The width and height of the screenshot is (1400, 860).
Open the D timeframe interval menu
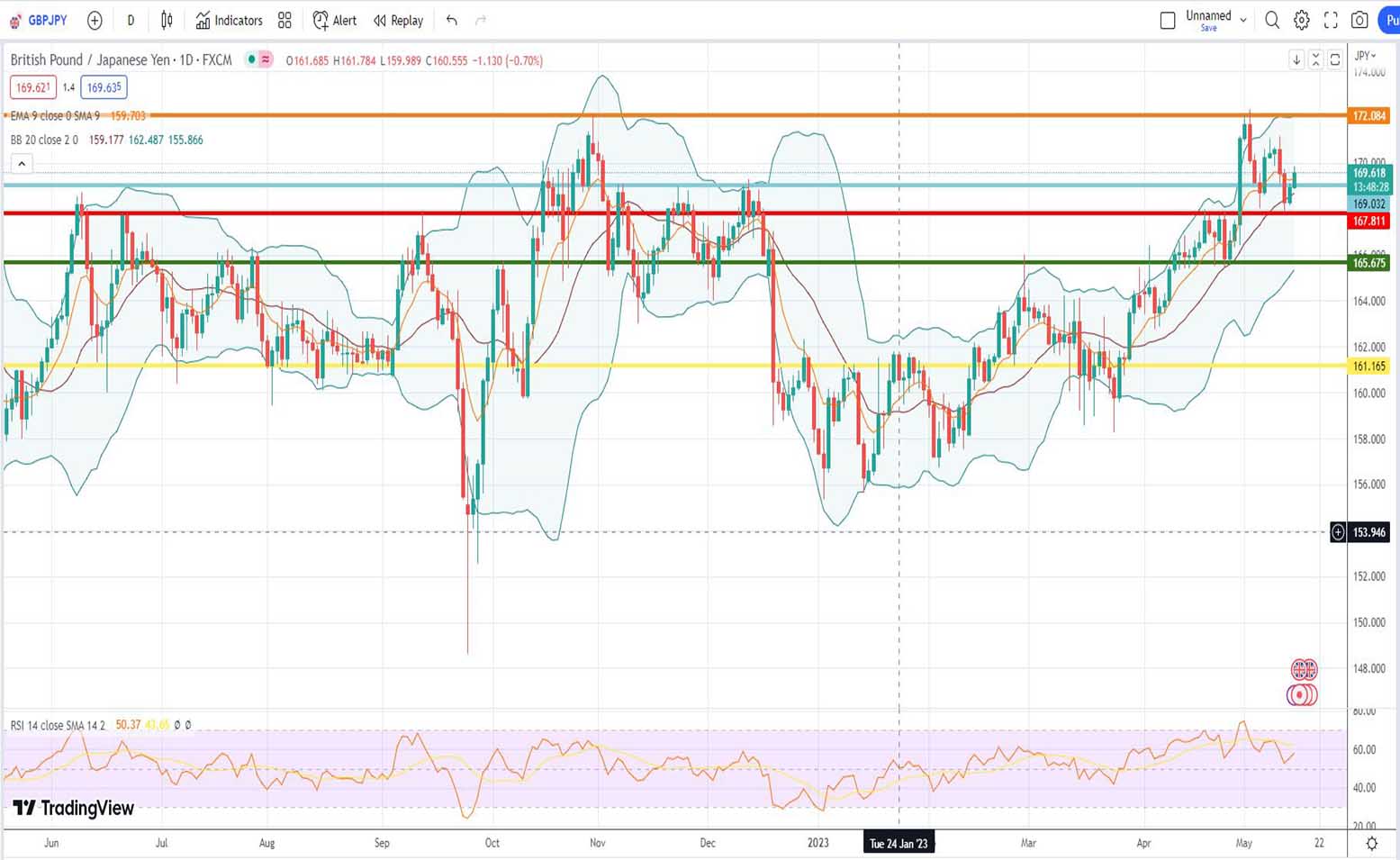131,20
